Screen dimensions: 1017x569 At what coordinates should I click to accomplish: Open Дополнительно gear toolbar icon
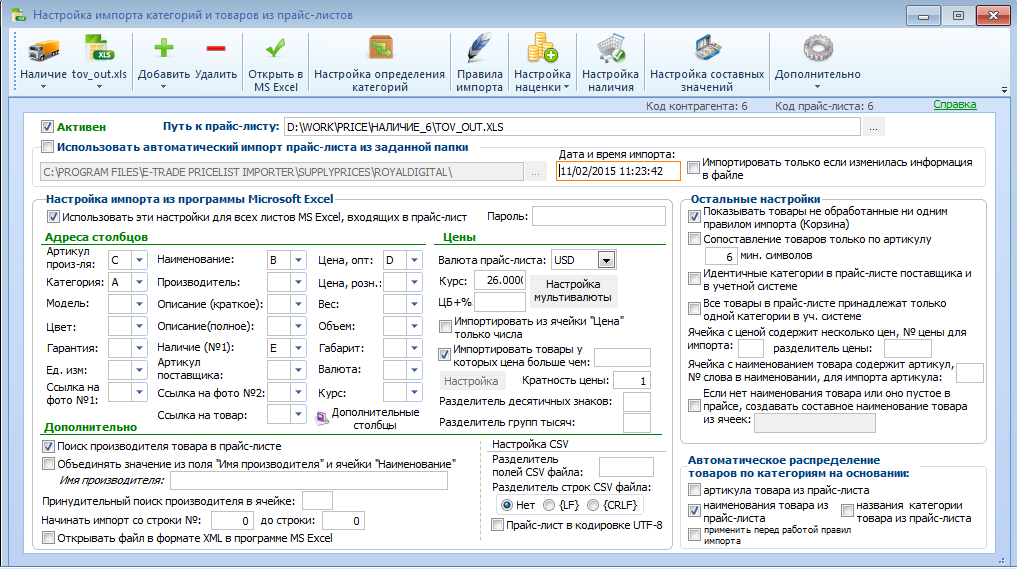[x=817, y=49]
